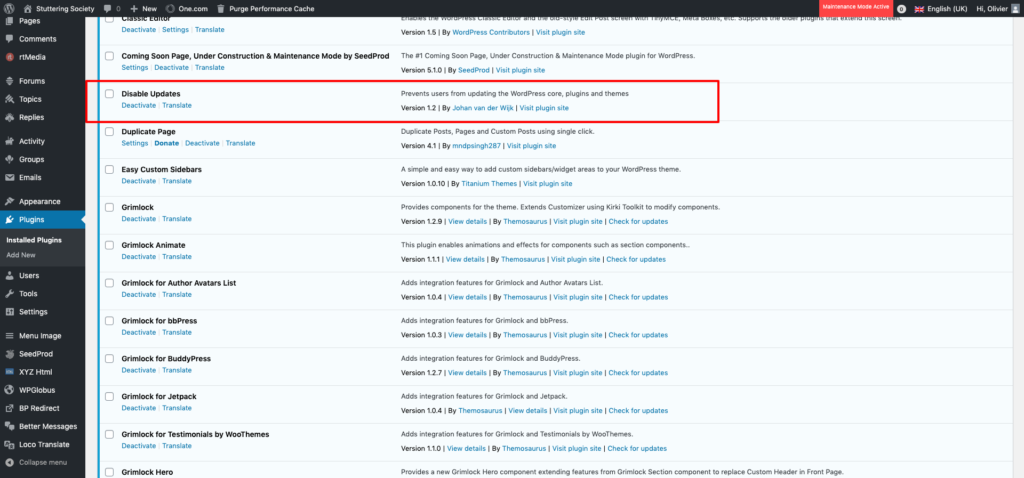Select Grimlock for bbPress checkbox
The height and width of the screenshot is (478, 1024).
(x=110, y=321)
